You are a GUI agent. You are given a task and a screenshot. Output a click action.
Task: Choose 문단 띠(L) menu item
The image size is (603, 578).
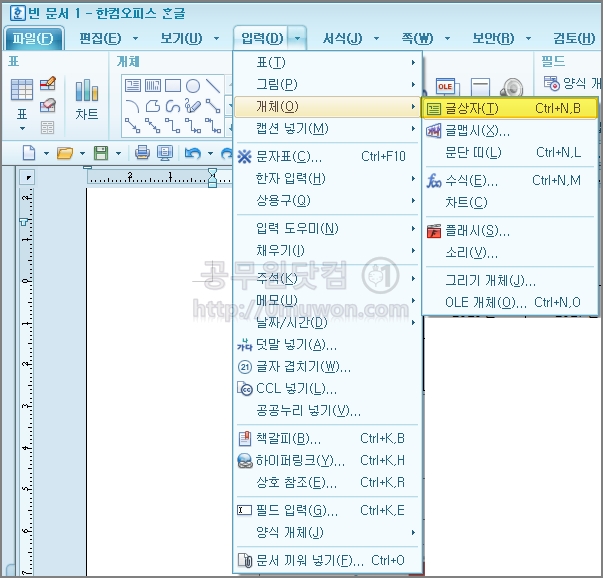[510, 153]
